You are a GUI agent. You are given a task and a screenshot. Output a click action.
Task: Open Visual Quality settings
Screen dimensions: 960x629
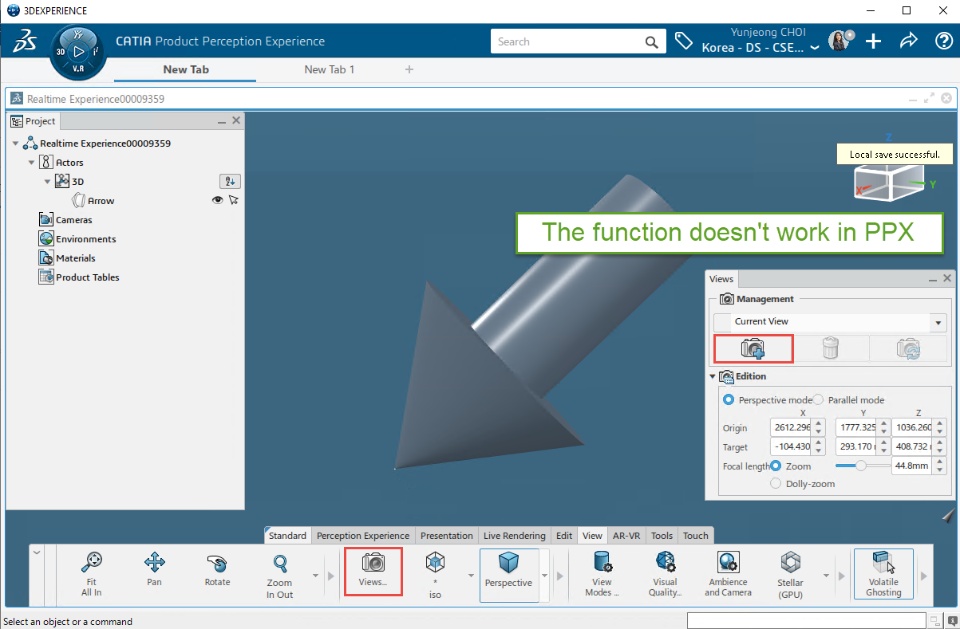point(665,573)
